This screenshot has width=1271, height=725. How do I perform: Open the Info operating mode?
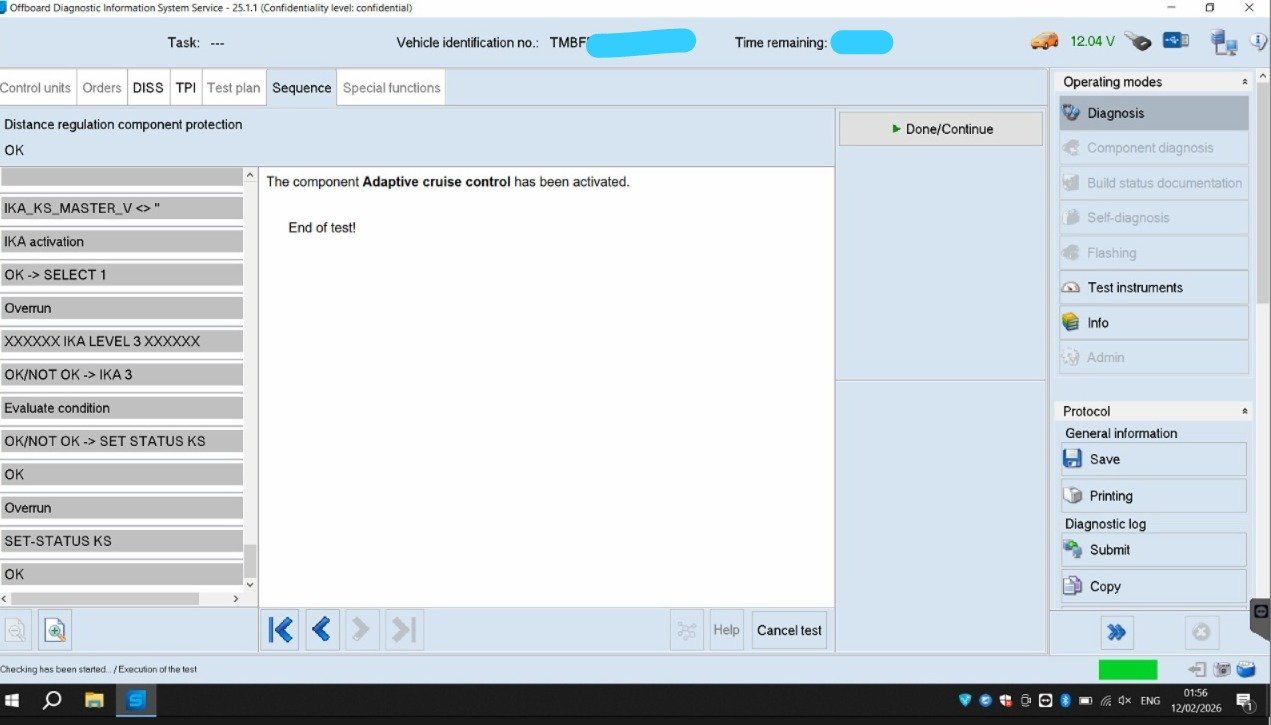click(1153, 323)
